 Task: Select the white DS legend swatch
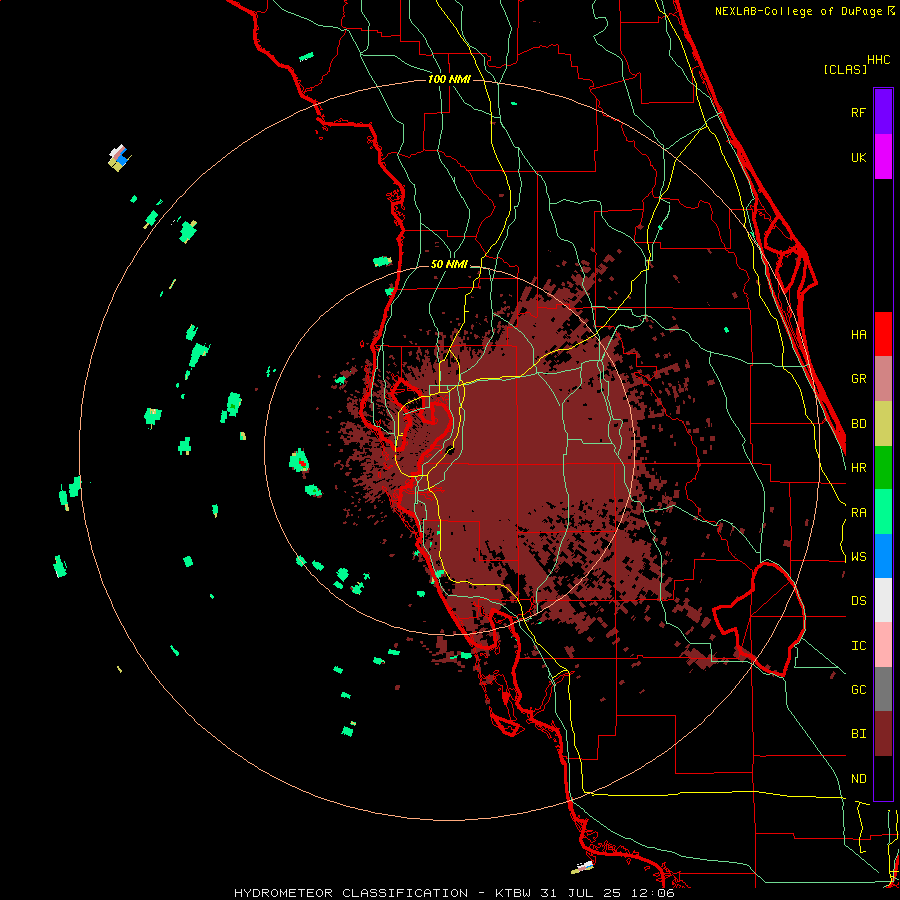883,600
